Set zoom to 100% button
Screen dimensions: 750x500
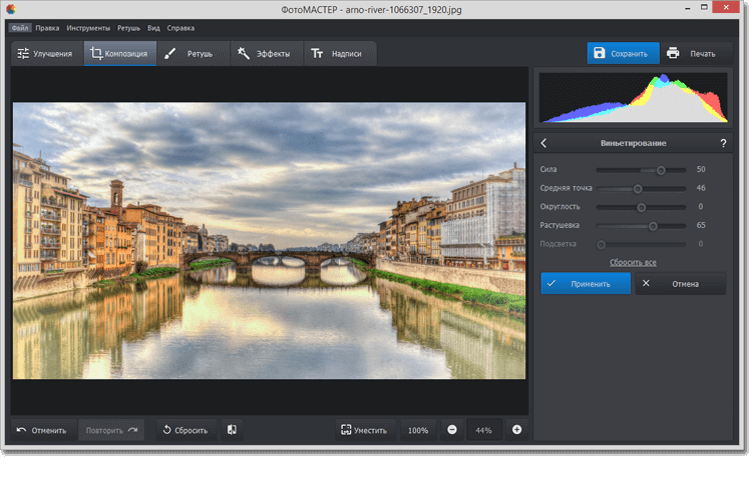(418, 430)
